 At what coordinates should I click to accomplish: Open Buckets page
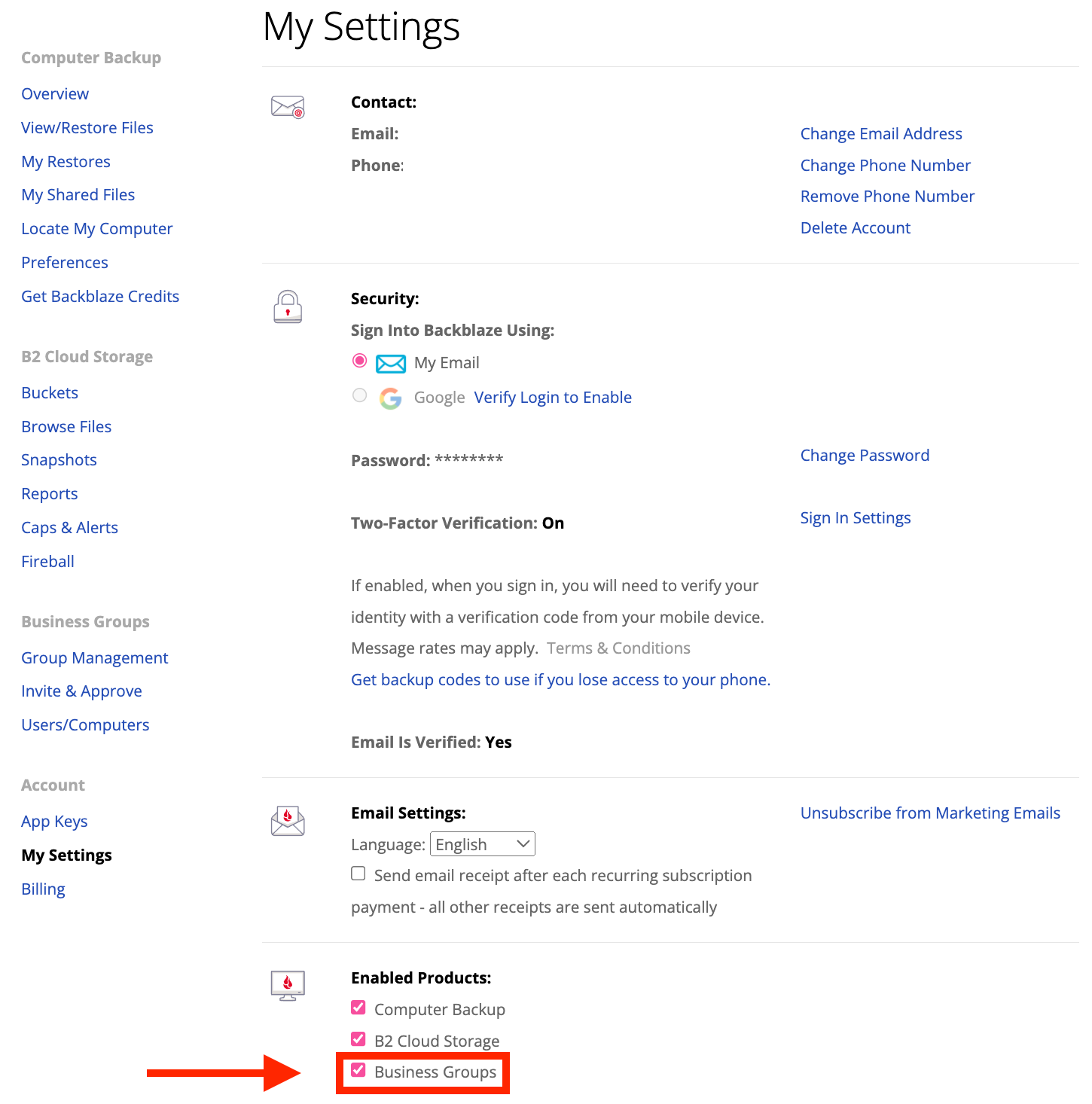[x=50, y=393]
